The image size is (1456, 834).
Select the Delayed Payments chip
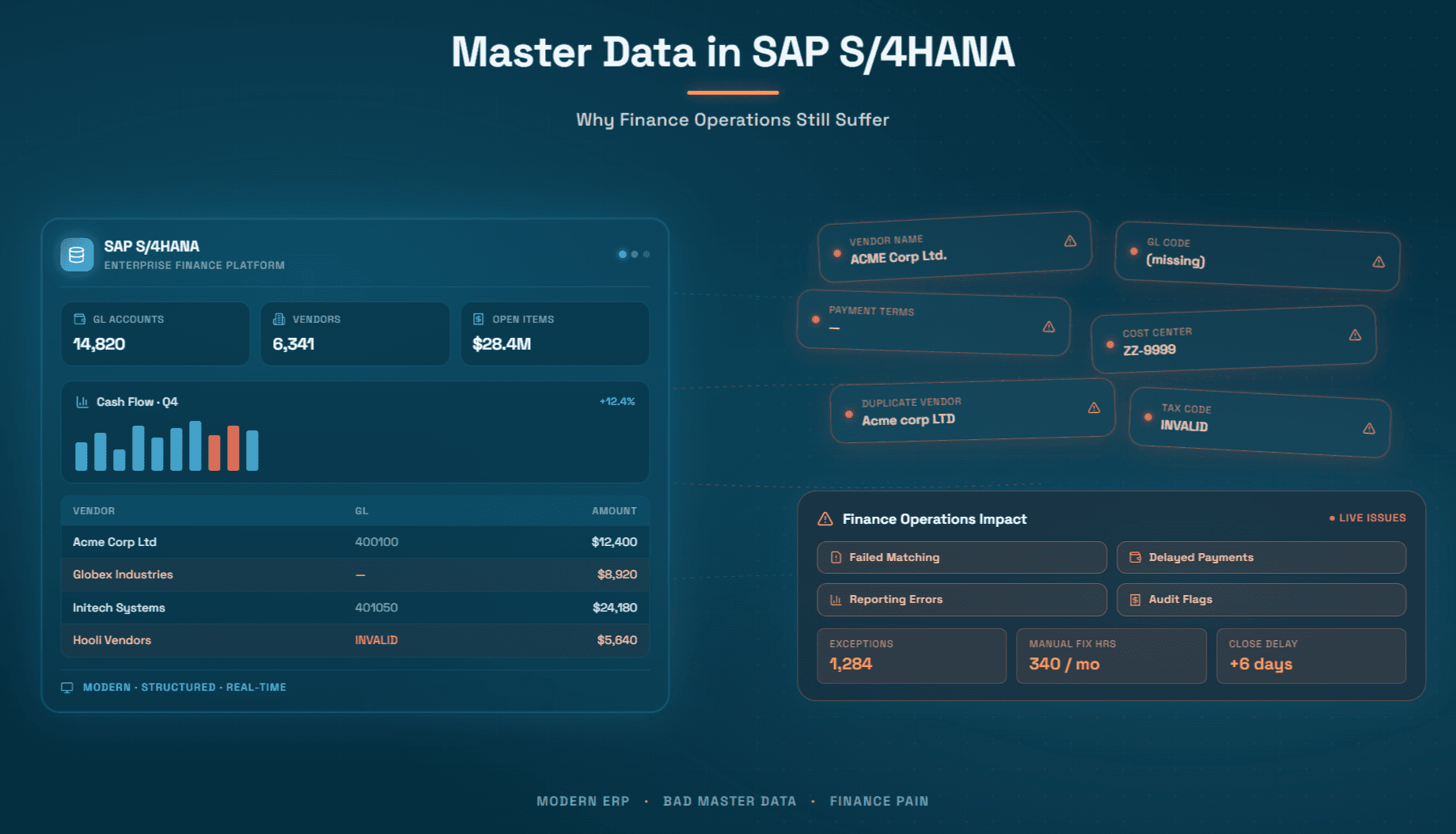click(x=1261, y=558)
